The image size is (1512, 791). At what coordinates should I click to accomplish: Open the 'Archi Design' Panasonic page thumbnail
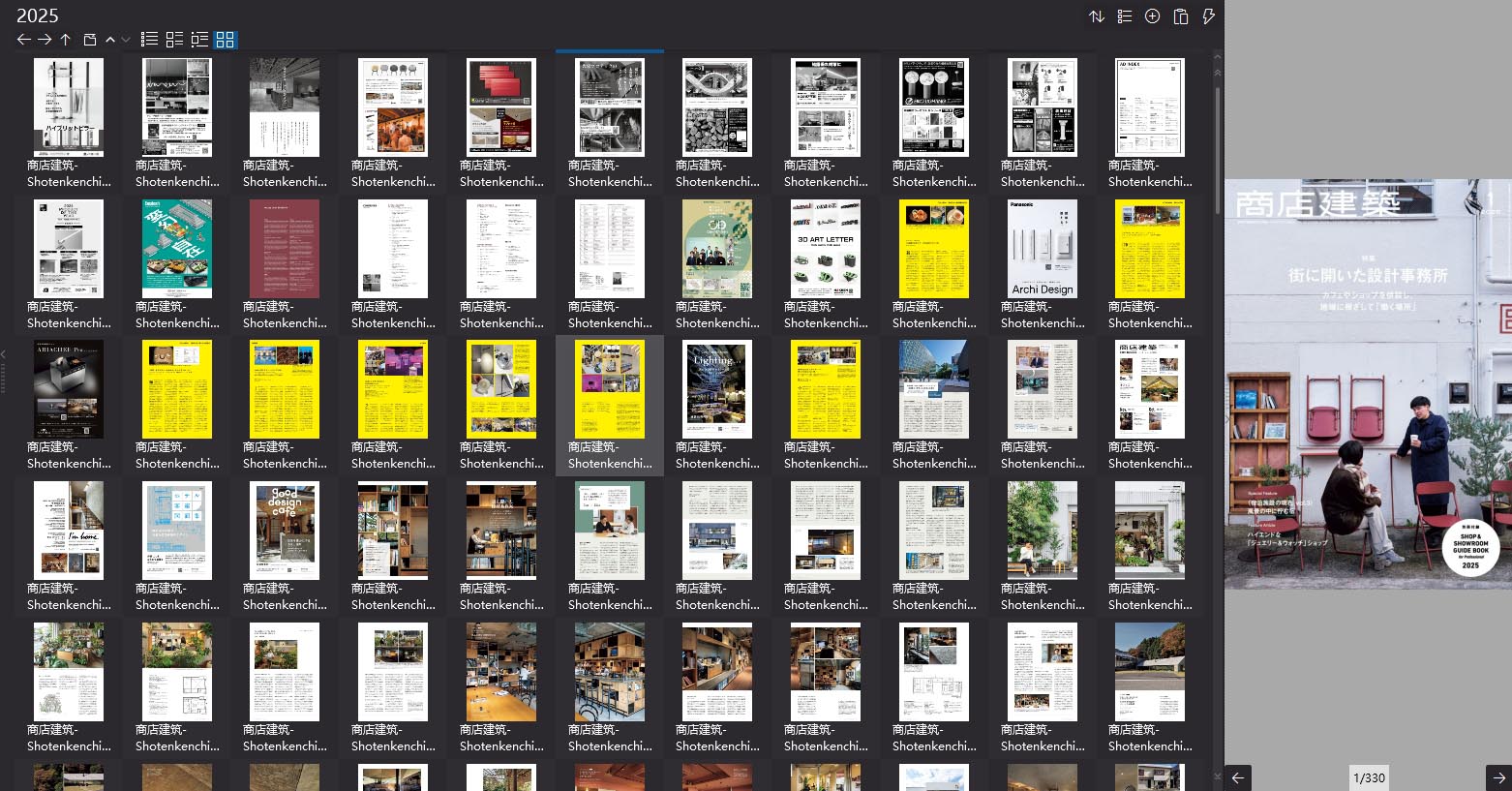point(1043,249)
